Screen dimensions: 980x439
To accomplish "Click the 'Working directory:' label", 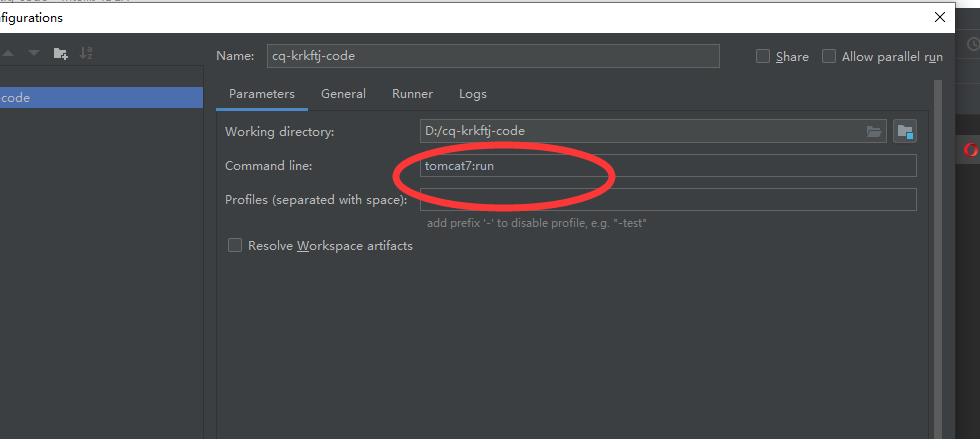I will [279, 132].
